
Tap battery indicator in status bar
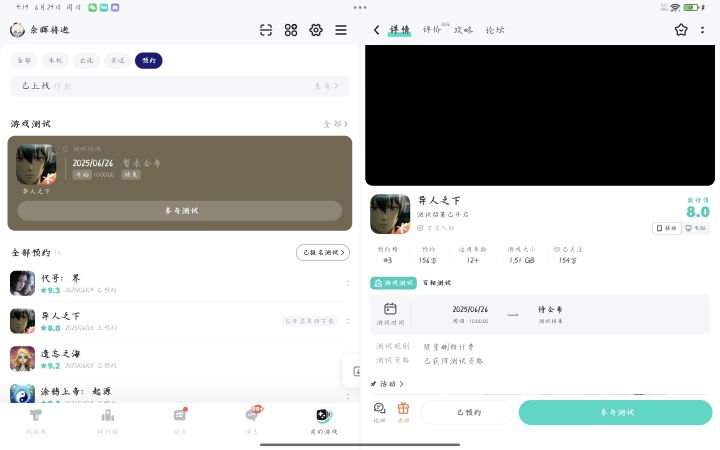click(691, 7)
